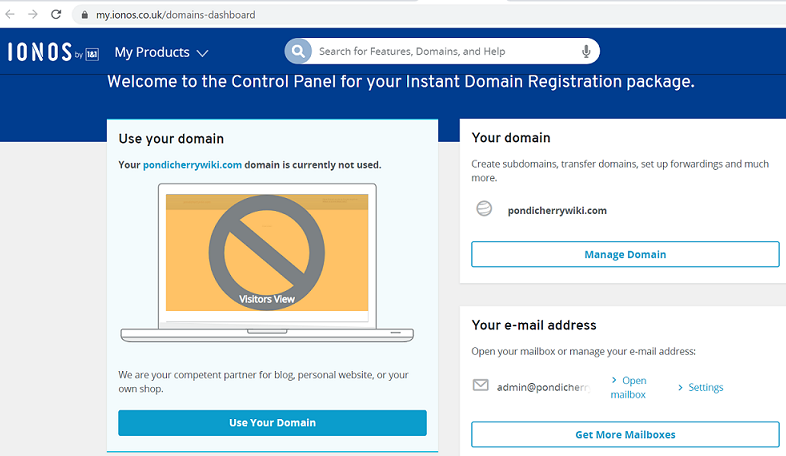Click the address bar URL

175,15
